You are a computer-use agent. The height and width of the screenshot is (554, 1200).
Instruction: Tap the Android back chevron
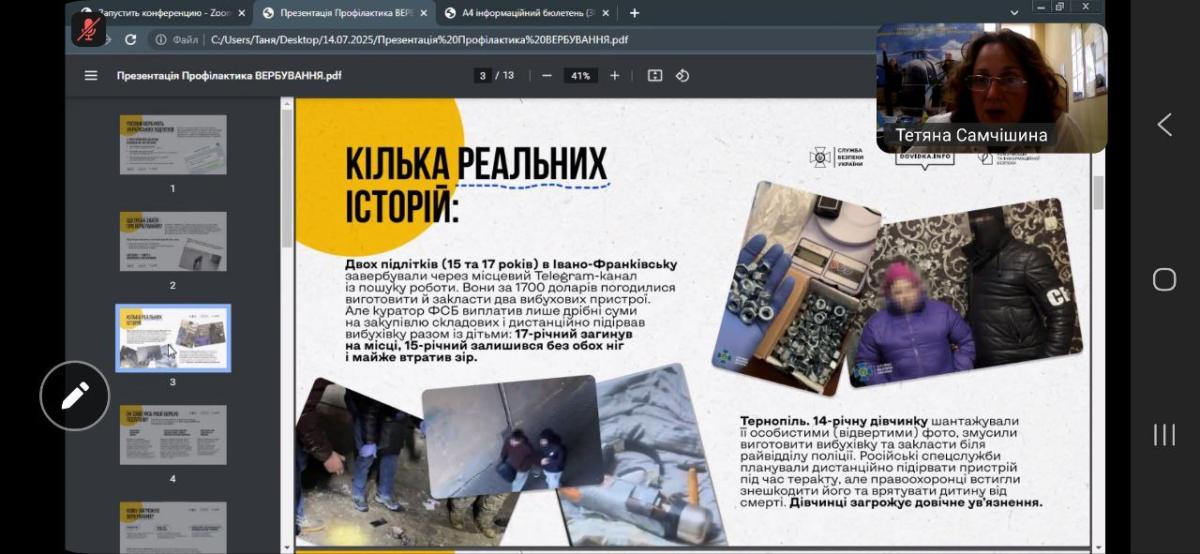click(1164, 125)
